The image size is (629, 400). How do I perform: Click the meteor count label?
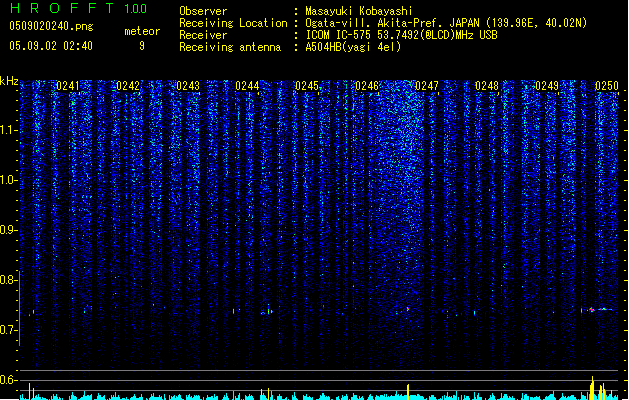point(142,31)
